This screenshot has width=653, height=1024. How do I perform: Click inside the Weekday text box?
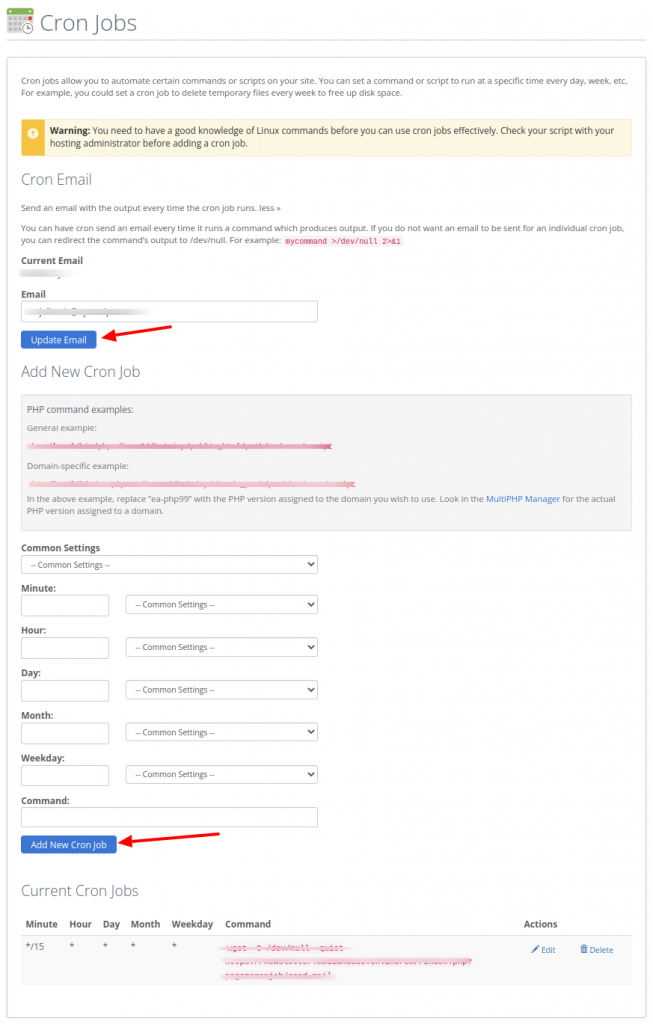[64, 773]
